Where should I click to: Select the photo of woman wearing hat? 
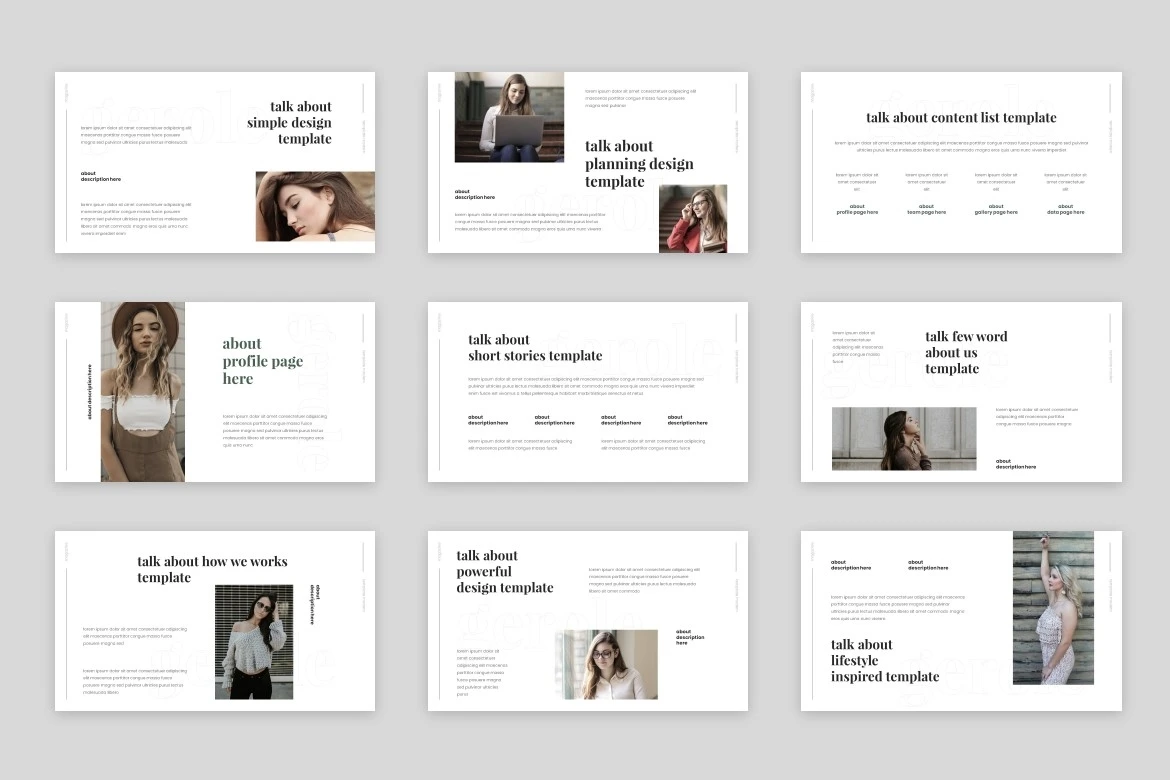[142, 391]
